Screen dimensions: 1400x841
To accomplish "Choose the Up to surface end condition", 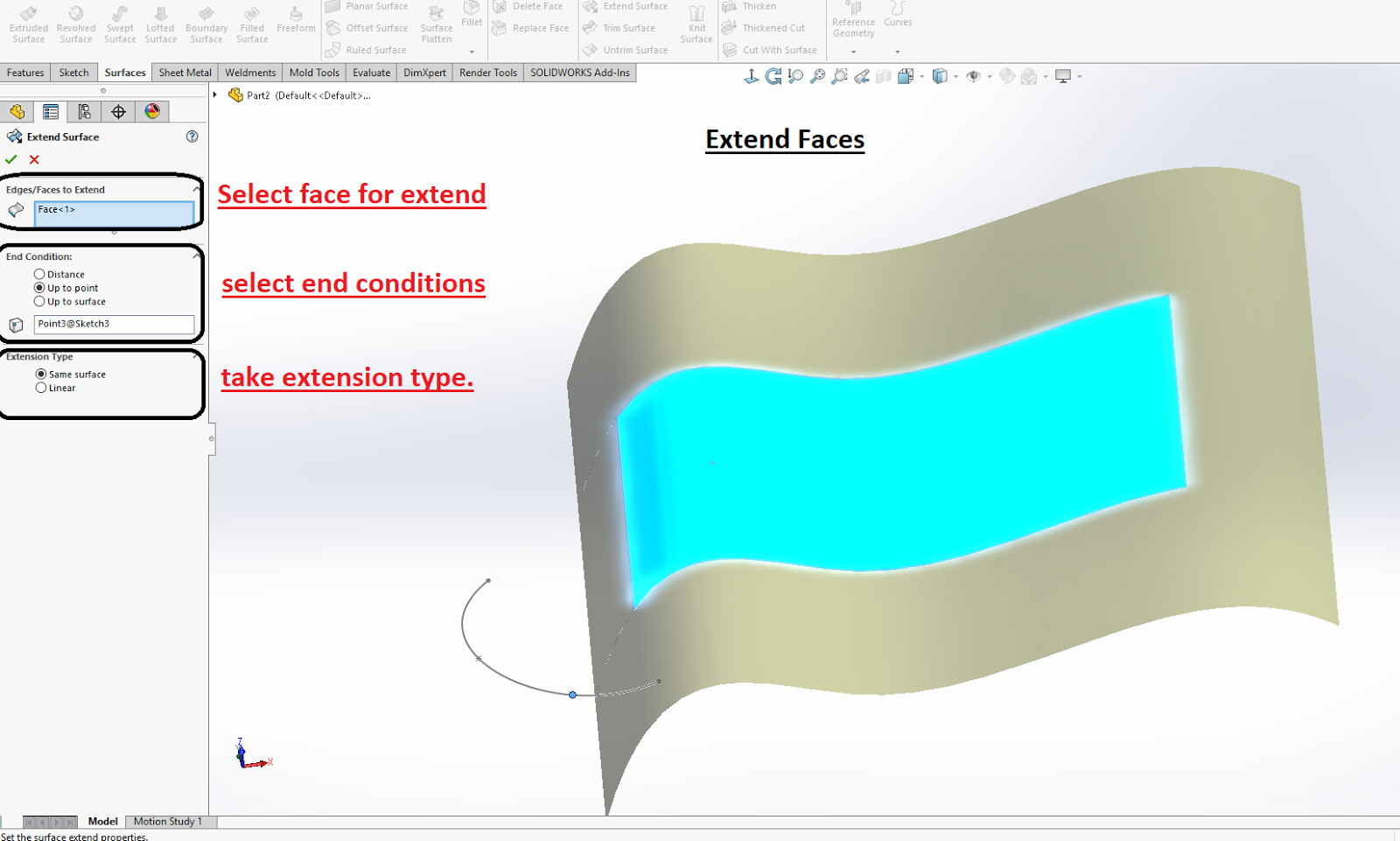I will click(40, 301).
